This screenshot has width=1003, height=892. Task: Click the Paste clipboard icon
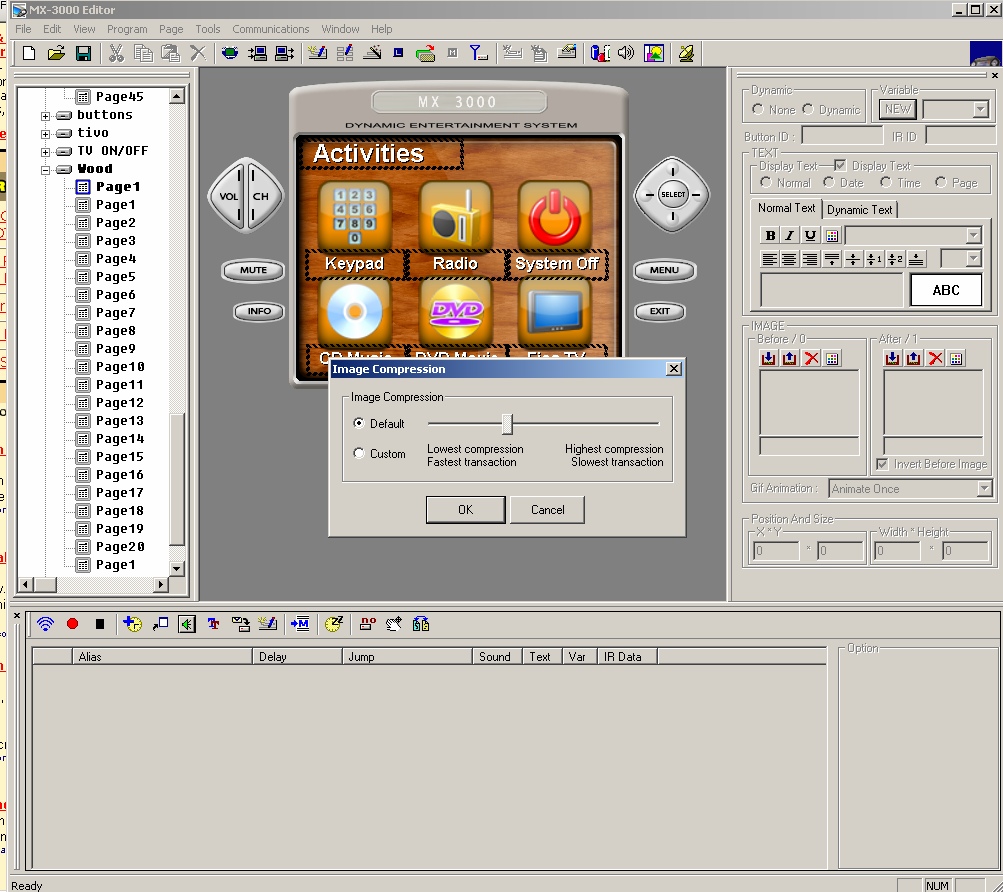click(x=170, y=53)
